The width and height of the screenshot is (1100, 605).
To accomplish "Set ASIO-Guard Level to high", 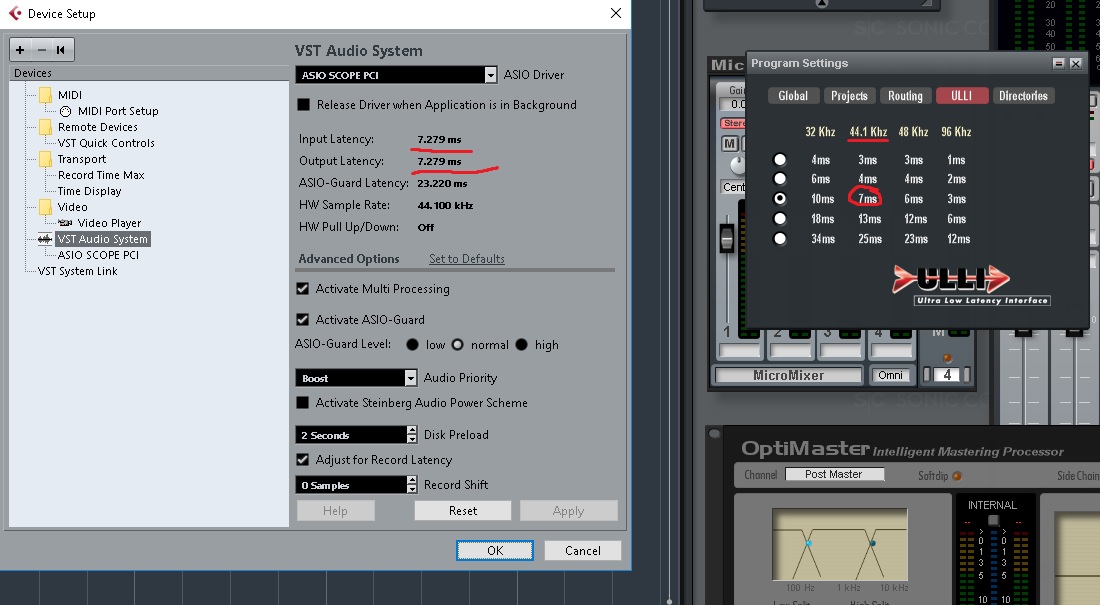I will point(522,345).
